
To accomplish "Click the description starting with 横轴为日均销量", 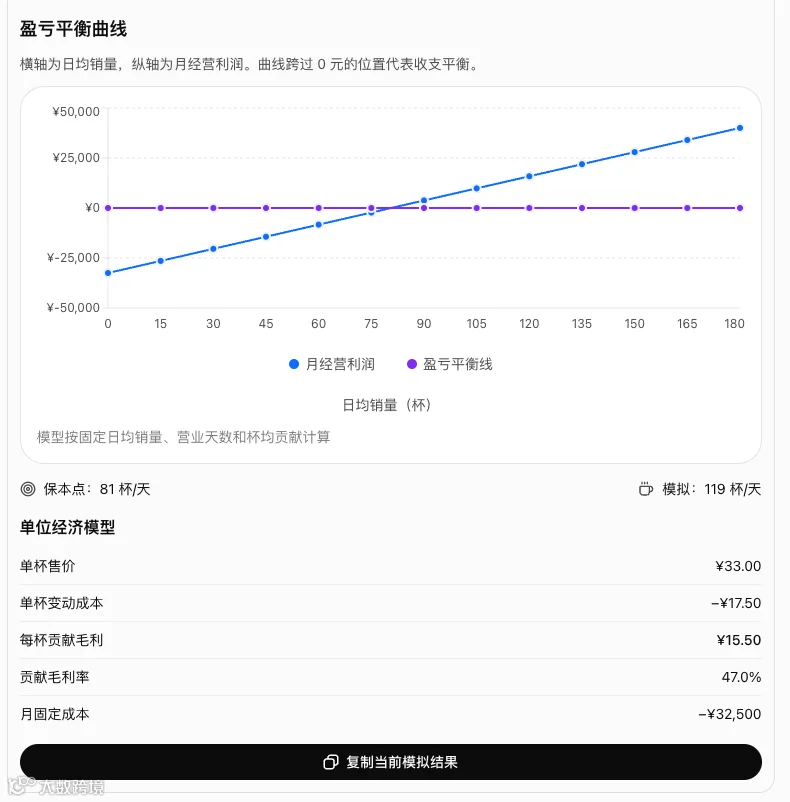I will [x=250, y=64].
